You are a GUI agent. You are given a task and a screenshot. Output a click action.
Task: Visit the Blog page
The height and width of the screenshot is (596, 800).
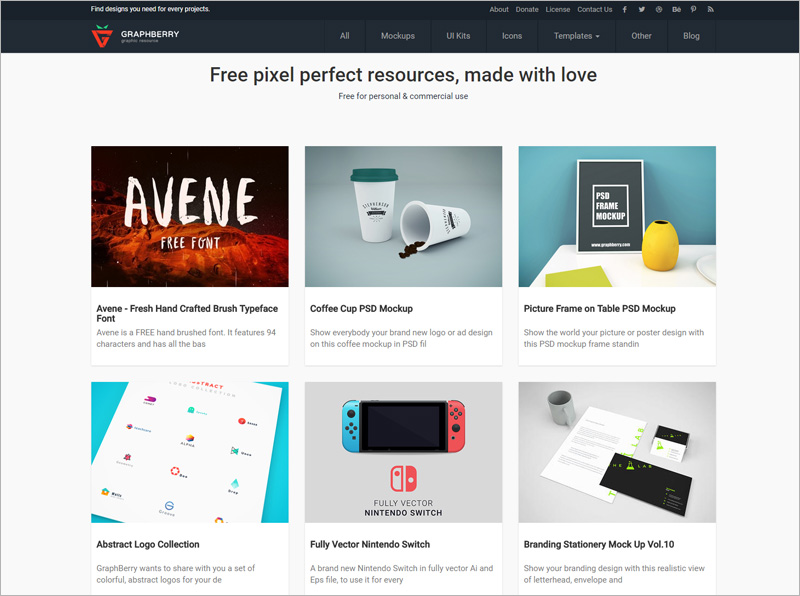[x=691, y=36]
